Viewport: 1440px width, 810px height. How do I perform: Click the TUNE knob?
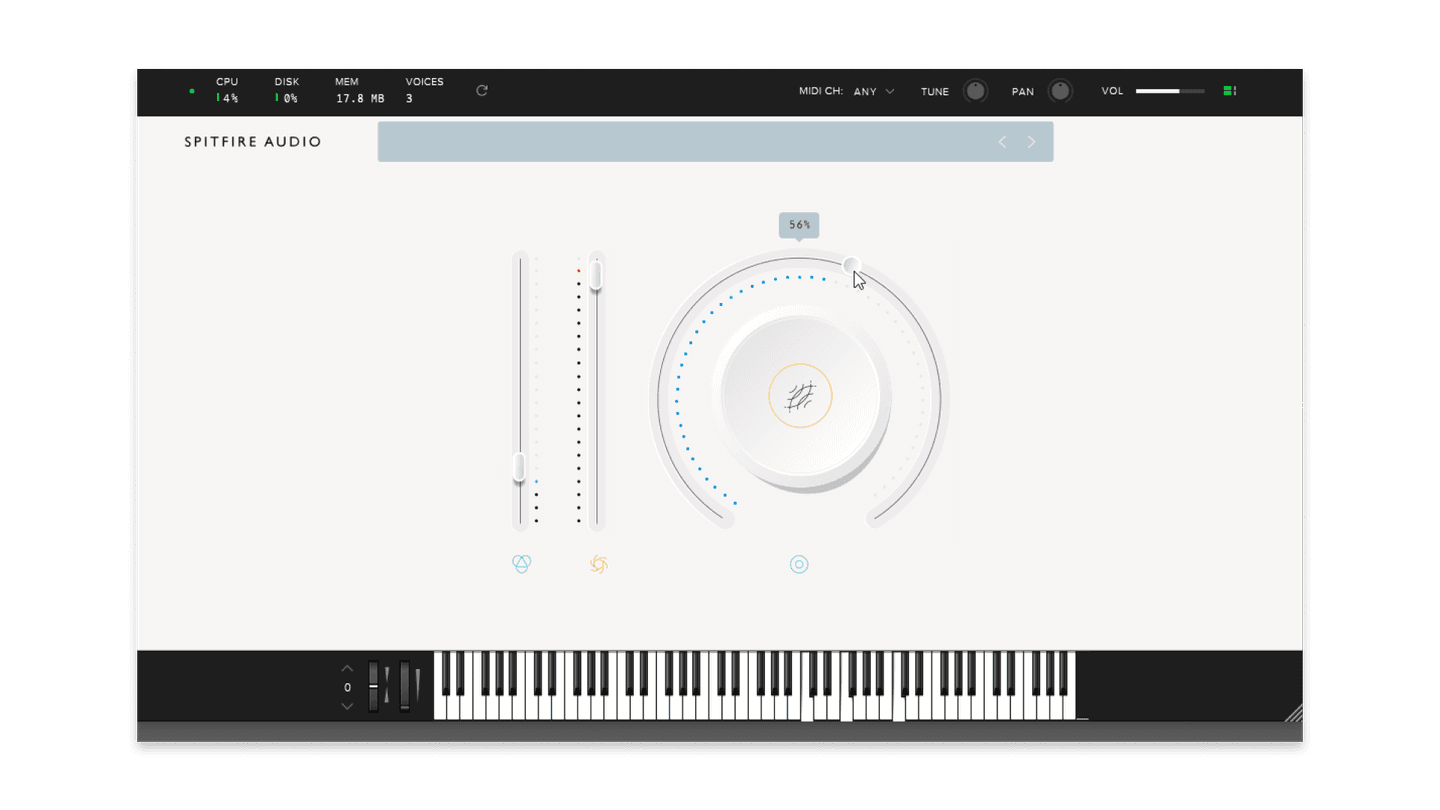tap(975, 91)
